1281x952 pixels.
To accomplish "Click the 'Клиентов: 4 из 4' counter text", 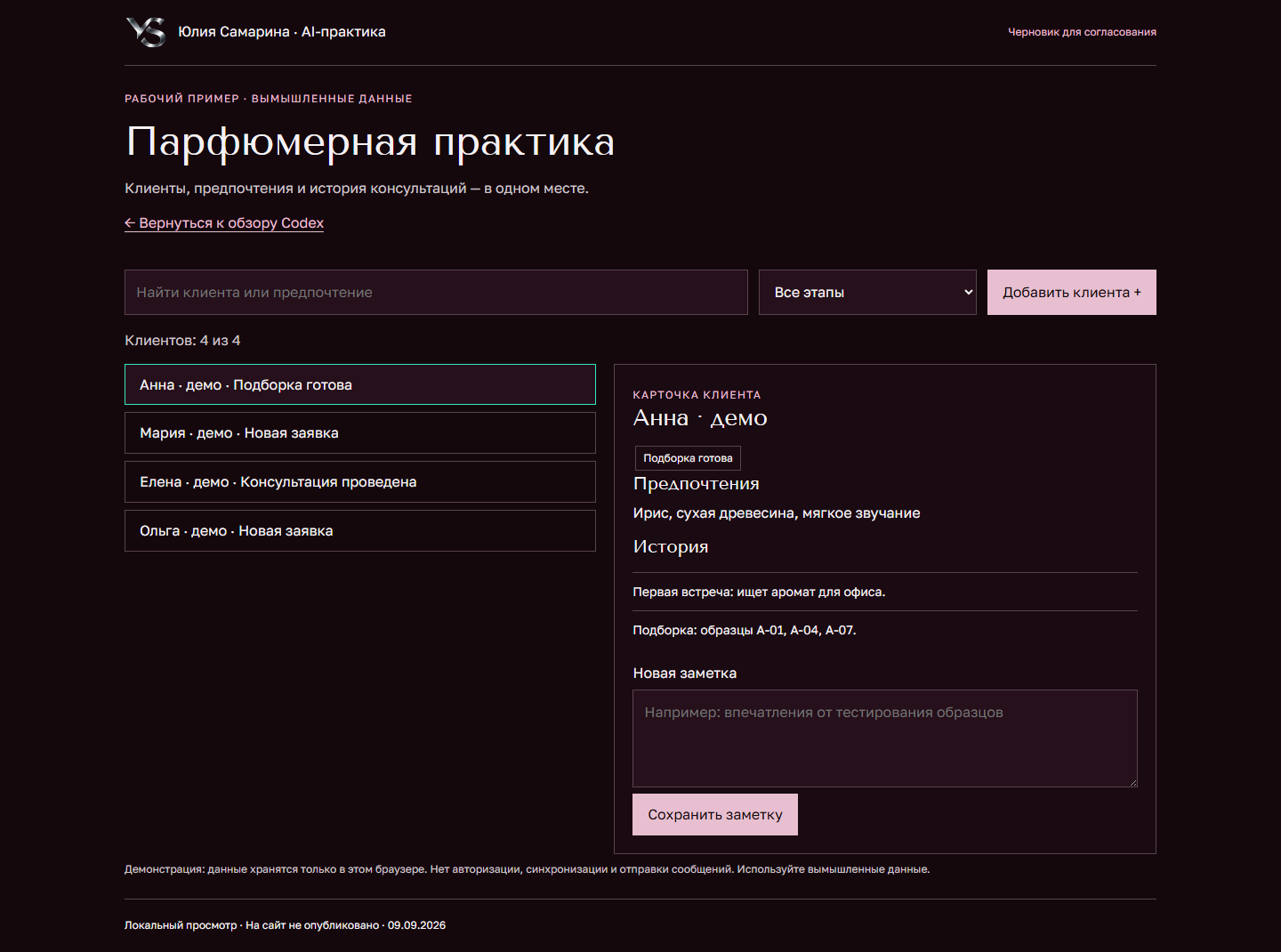I will pos(182,341).
